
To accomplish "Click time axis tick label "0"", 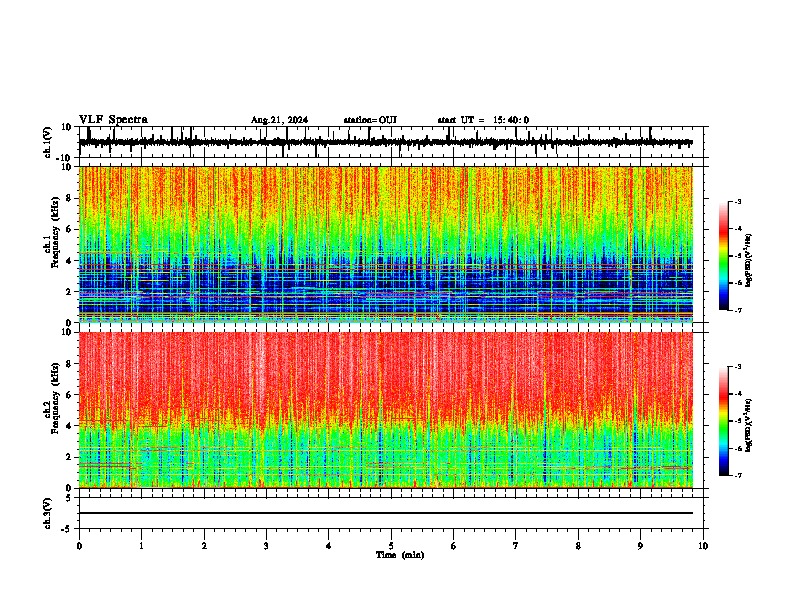I will (79, 546).
